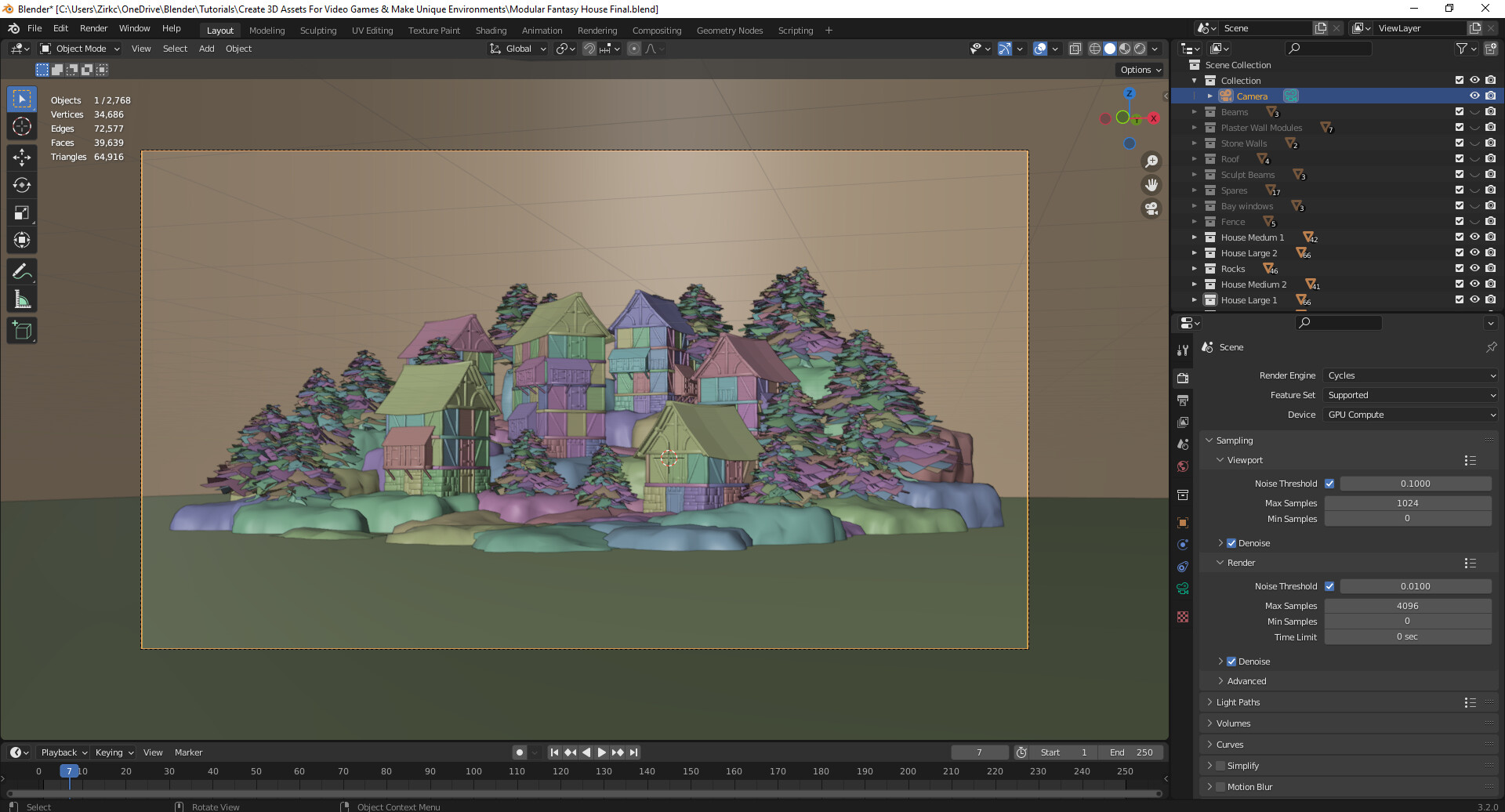
Task: Activate the Annotate tool
Action: [x=21, y=271]
